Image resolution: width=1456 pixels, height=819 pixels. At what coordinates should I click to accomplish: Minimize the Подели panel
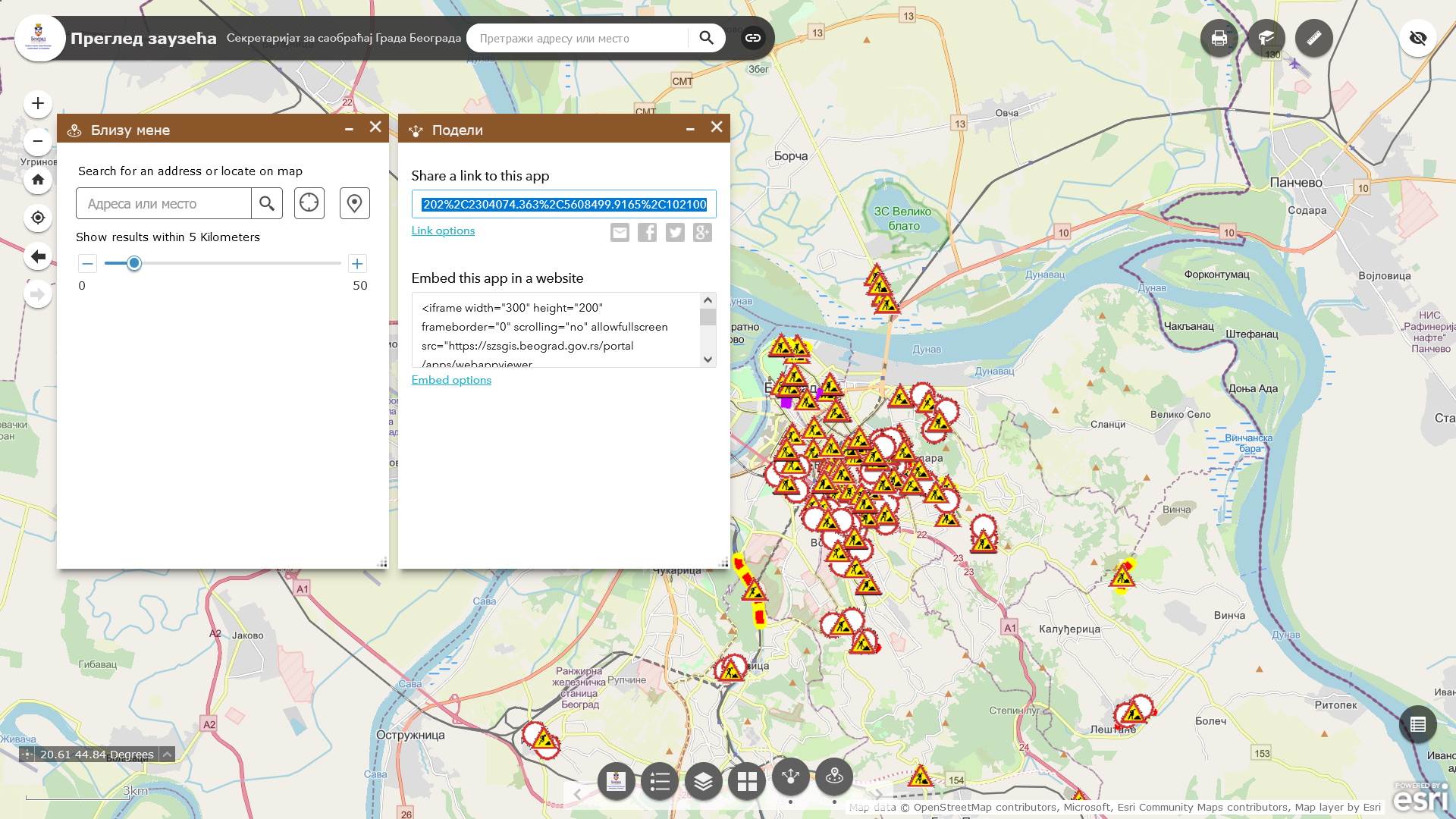(689, 129)
